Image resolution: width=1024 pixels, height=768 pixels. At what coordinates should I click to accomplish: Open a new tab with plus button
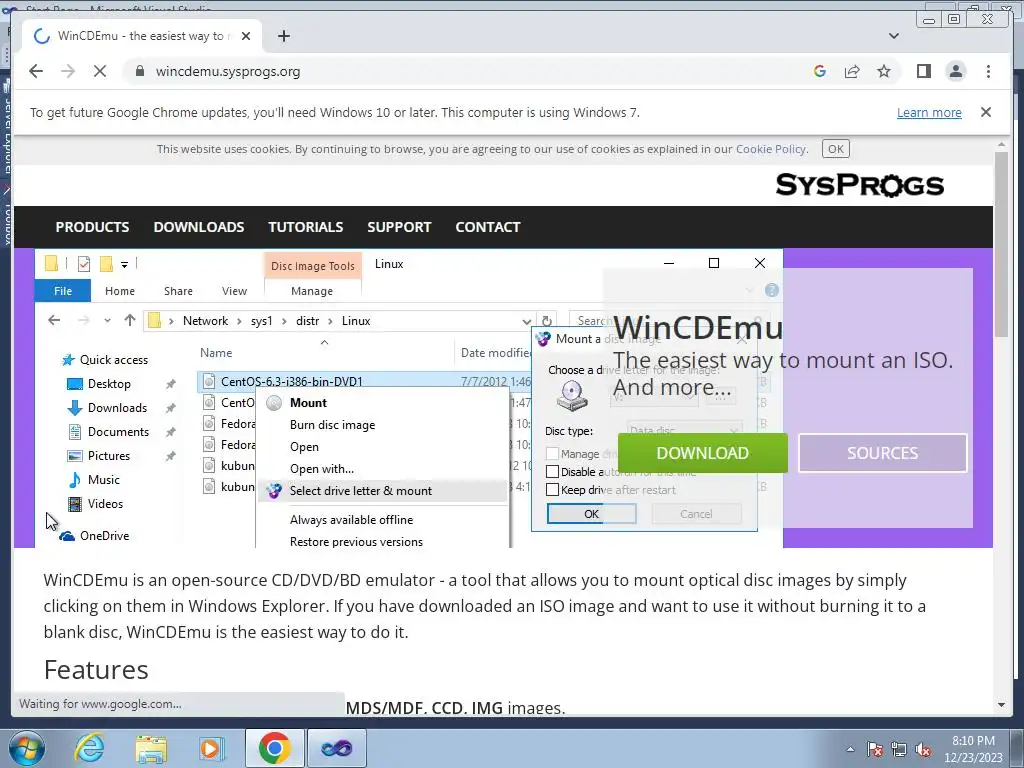point(283,36)
